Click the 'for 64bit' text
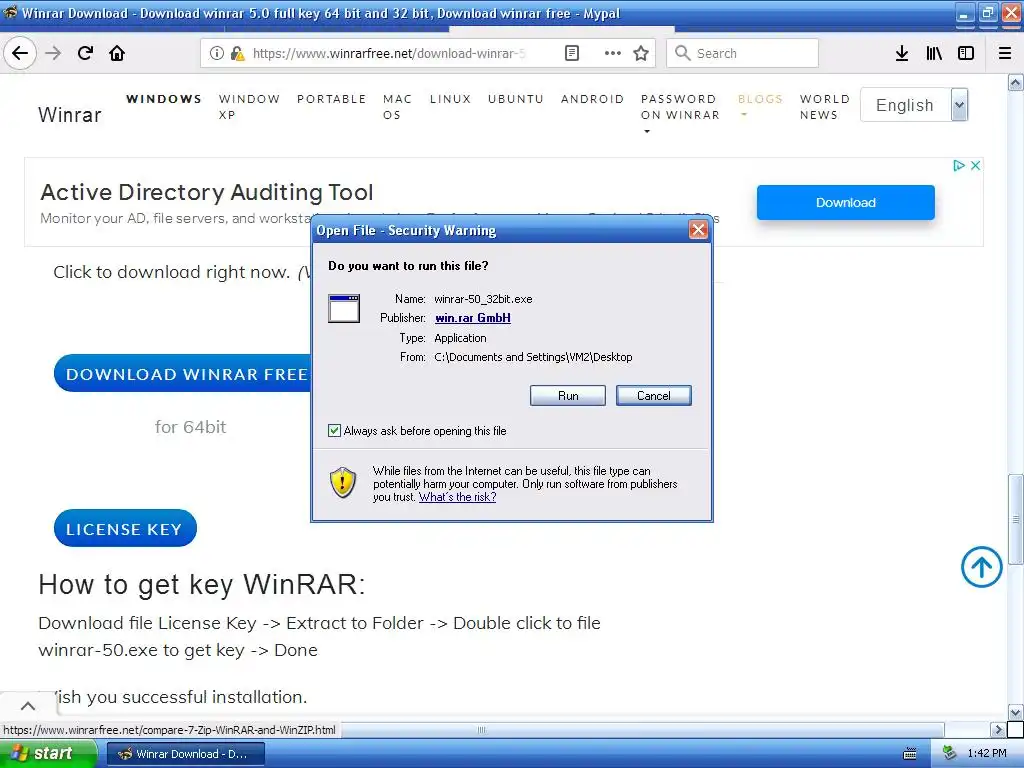 (190, 426)
